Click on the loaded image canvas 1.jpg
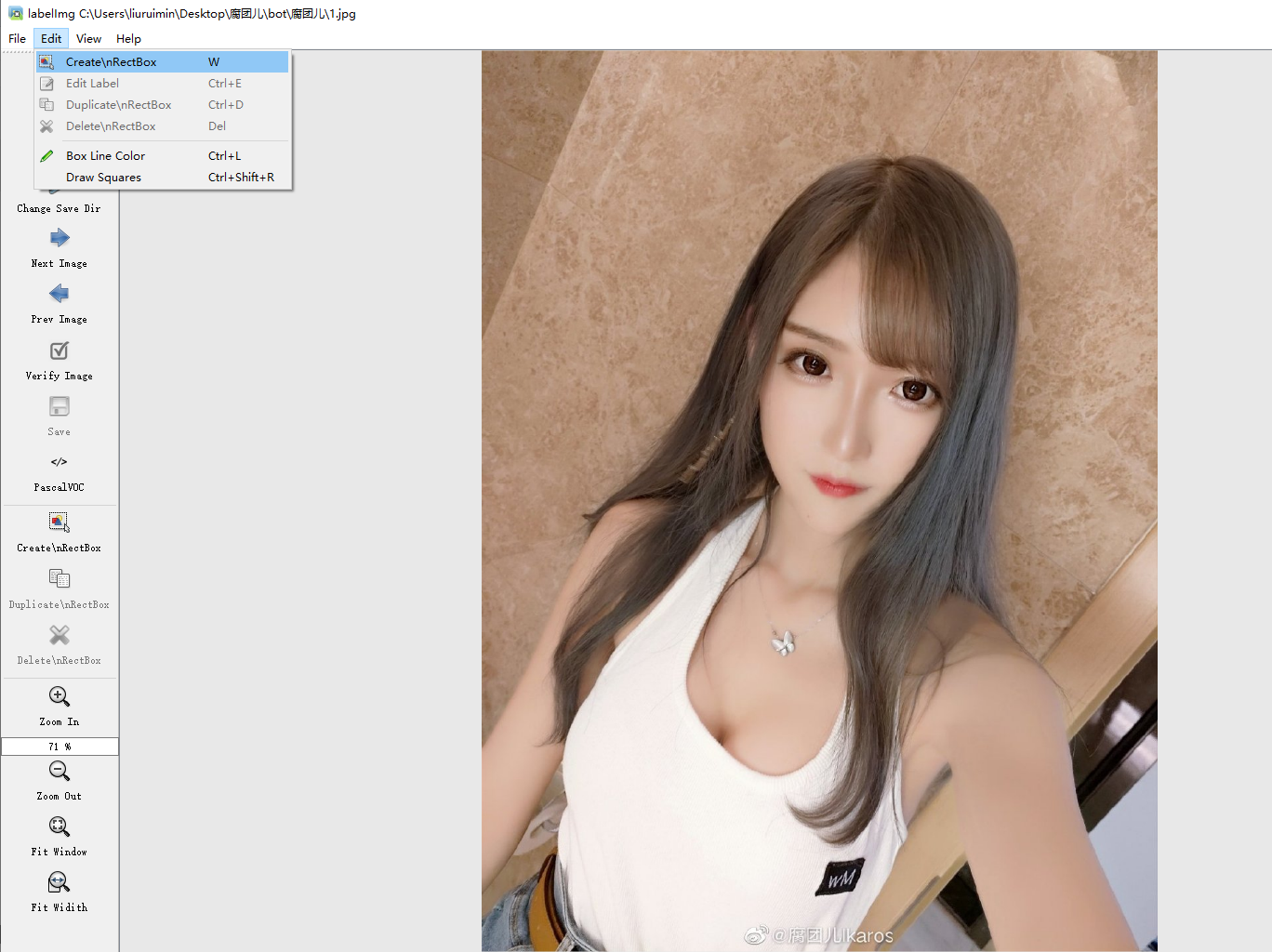Image resolution: width=1272 pixels, height=952 pixels. [x=819, y=500]
